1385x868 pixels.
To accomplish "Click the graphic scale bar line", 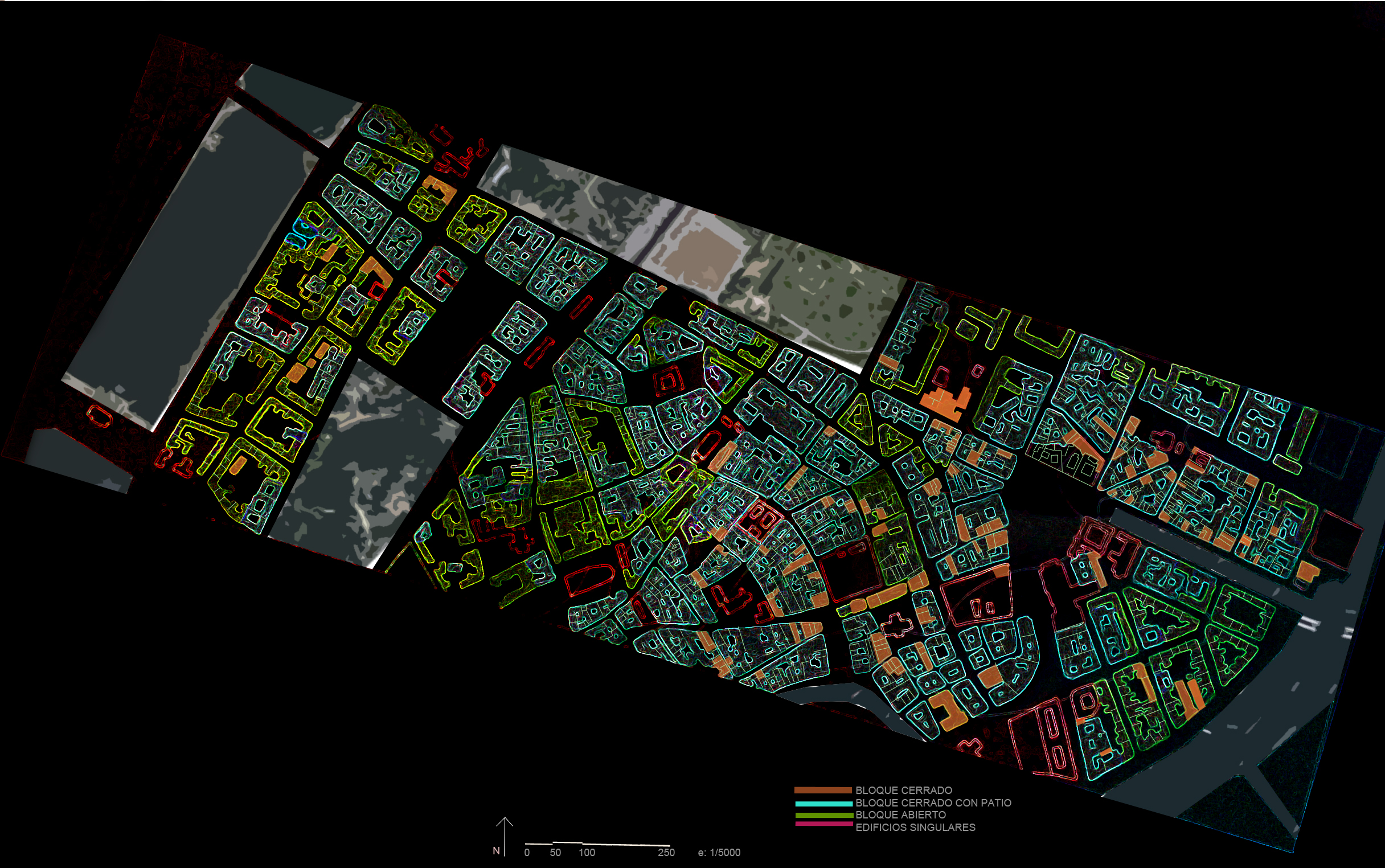I will click(597, 844).
